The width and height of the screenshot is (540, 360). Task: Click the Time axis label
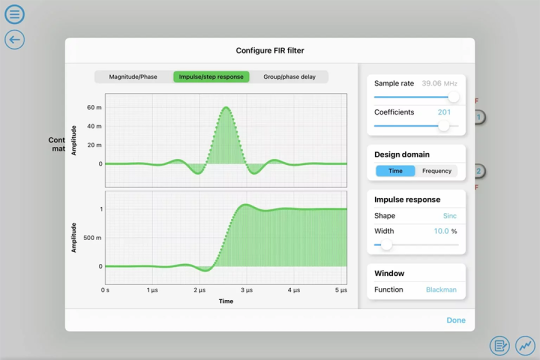[x=226, y=301]
